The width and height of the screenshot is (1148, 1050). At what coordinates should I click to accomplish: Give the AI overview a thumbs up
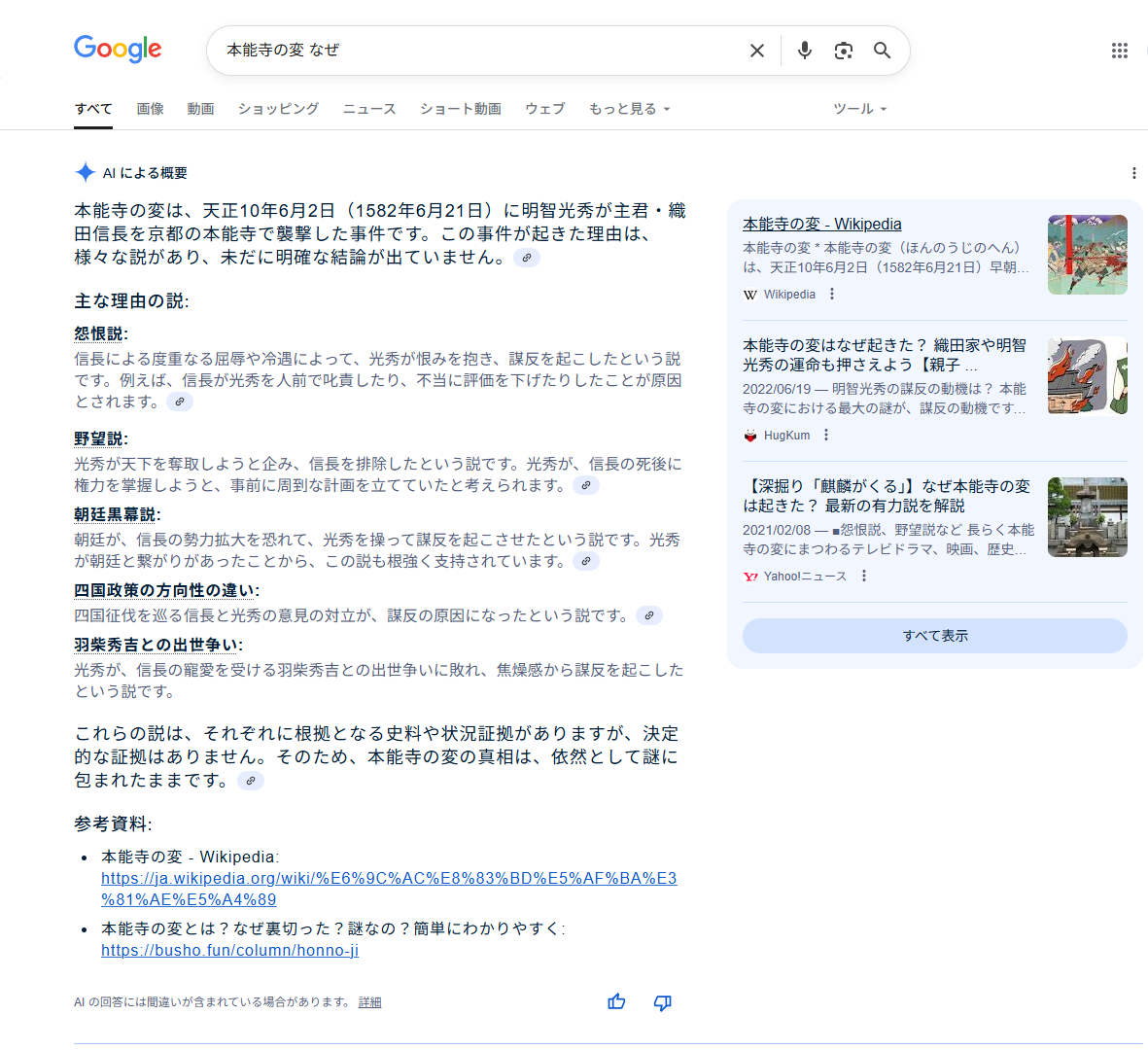[x=616, y=1001]
